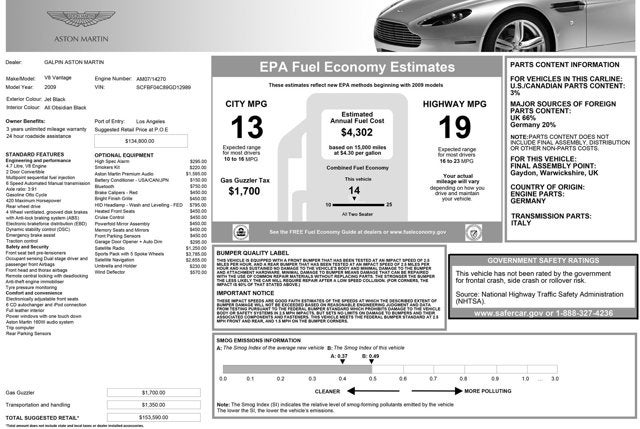The height and width of the screenshot is (429, 640).
Task: Click the $134,800.00 suggested retail price box
Action: pos(140,141)
